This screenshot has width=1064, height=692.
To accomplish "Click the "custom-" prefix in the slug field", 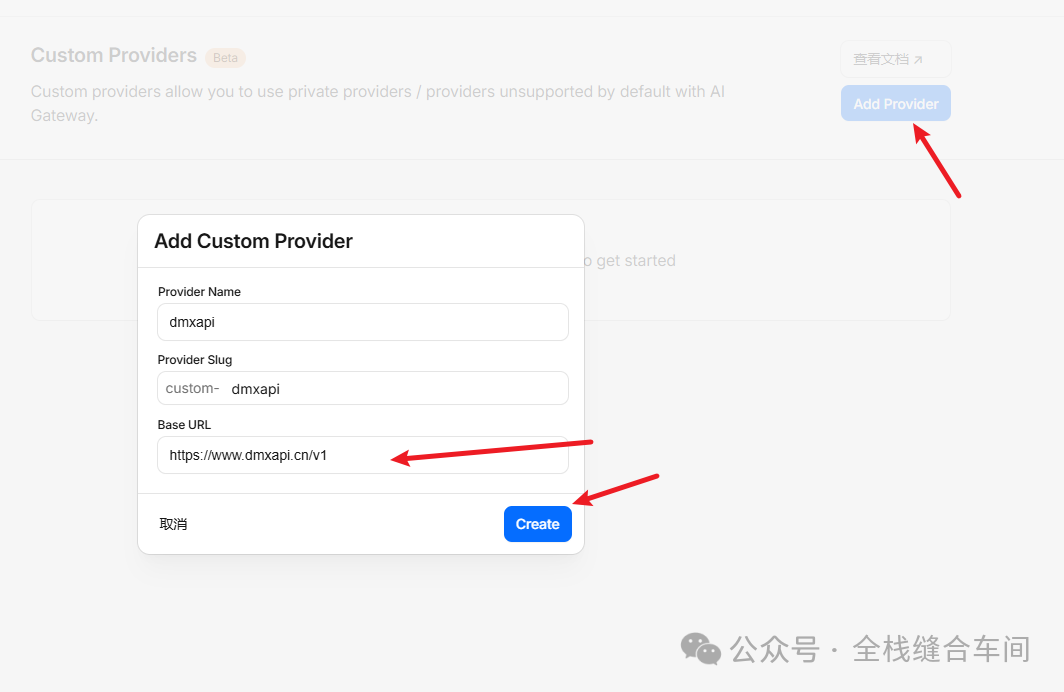I will (192, 388).
